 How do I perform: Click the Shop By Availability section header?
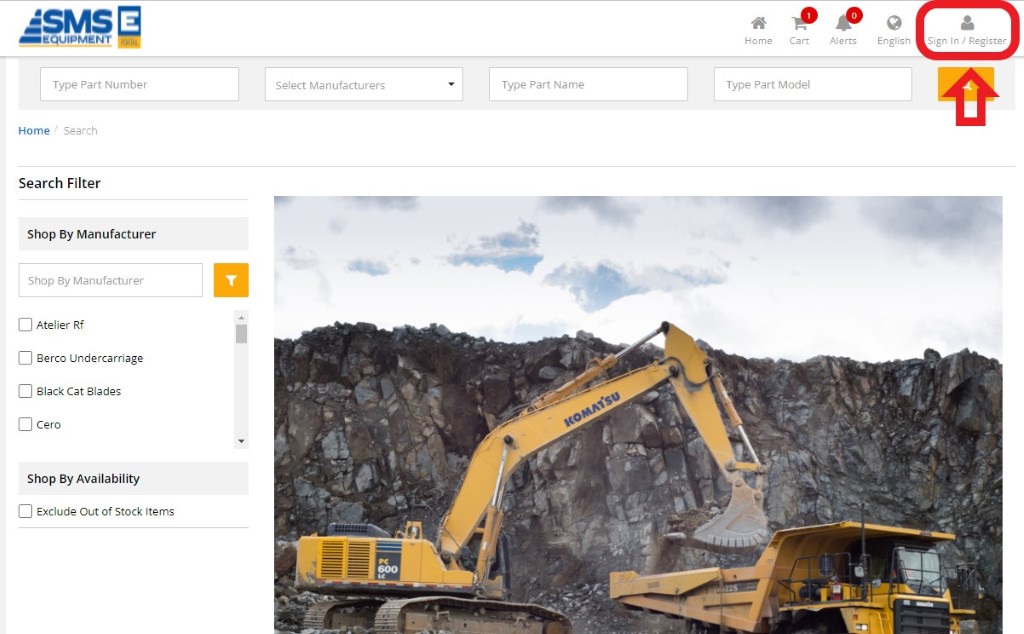(133, 479)
